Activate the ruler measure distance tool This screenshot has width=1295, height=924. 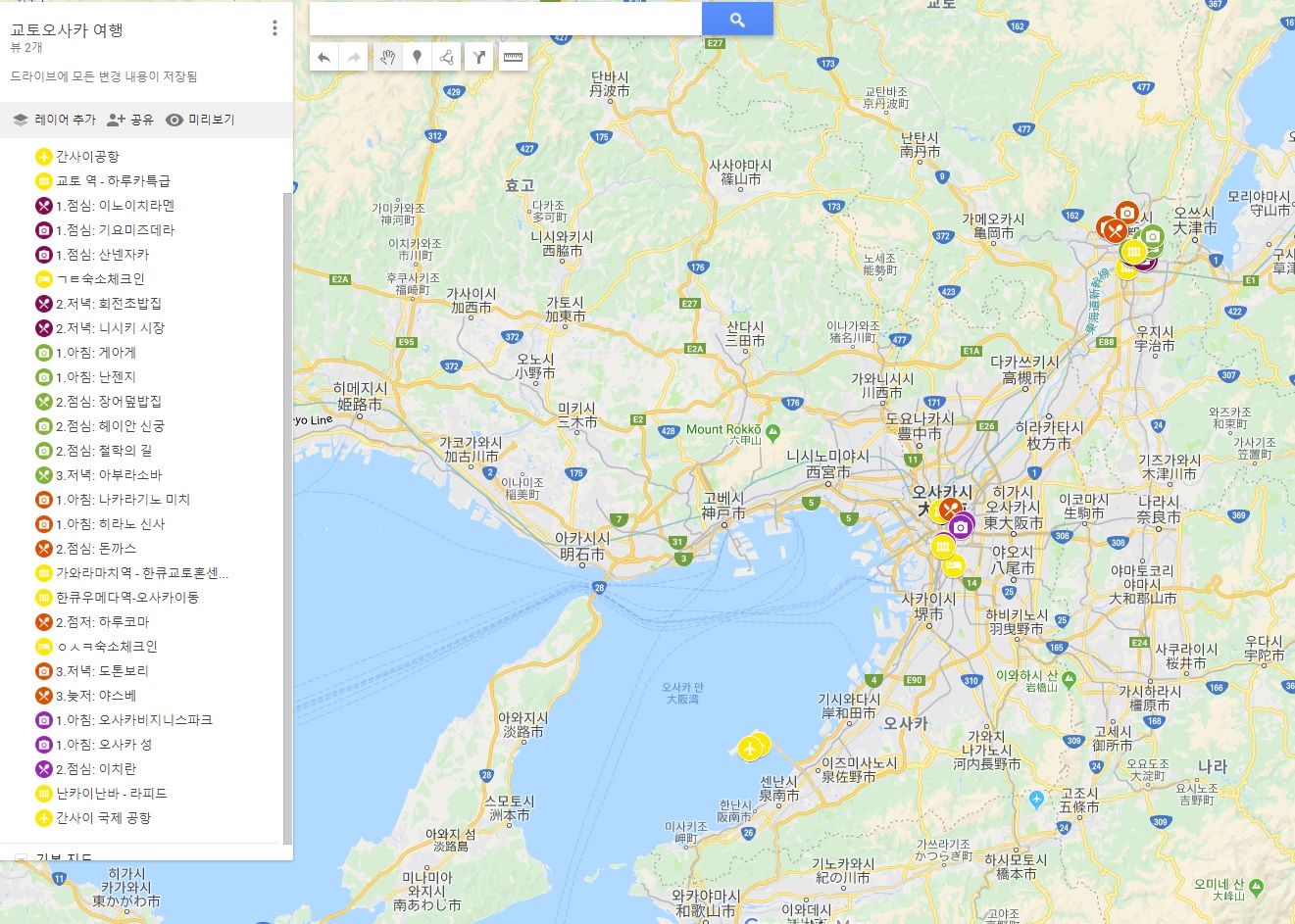point(513,58)
